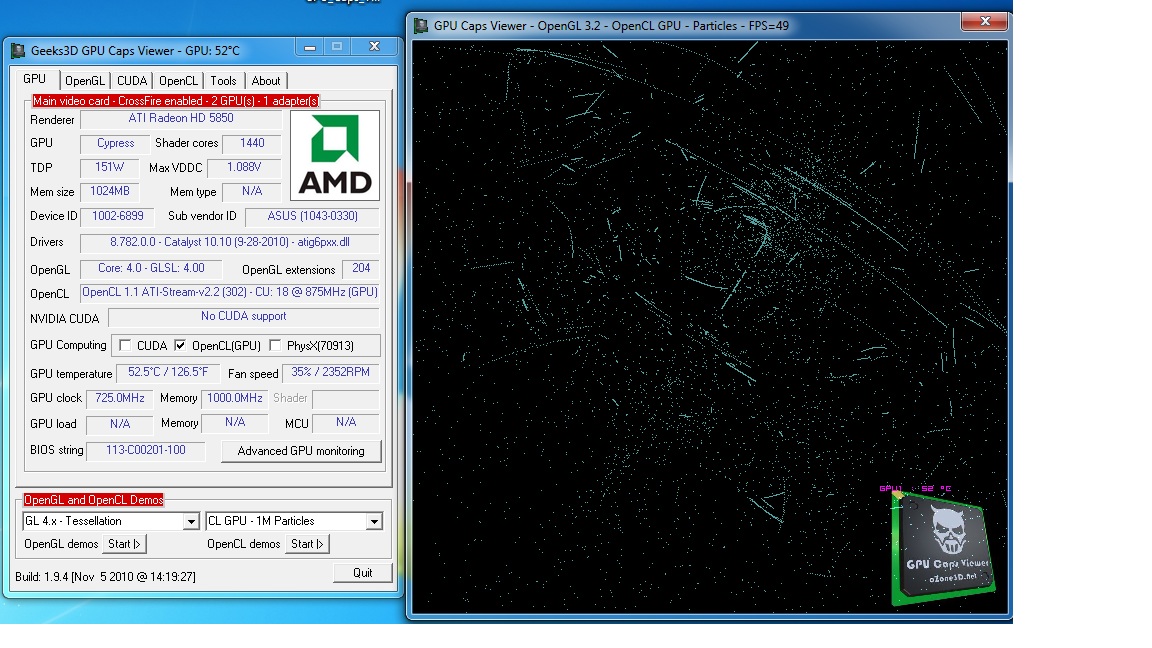1152x648 pixels.
Task: Click the GPU name value Cypress
Action: pos(115,143)
